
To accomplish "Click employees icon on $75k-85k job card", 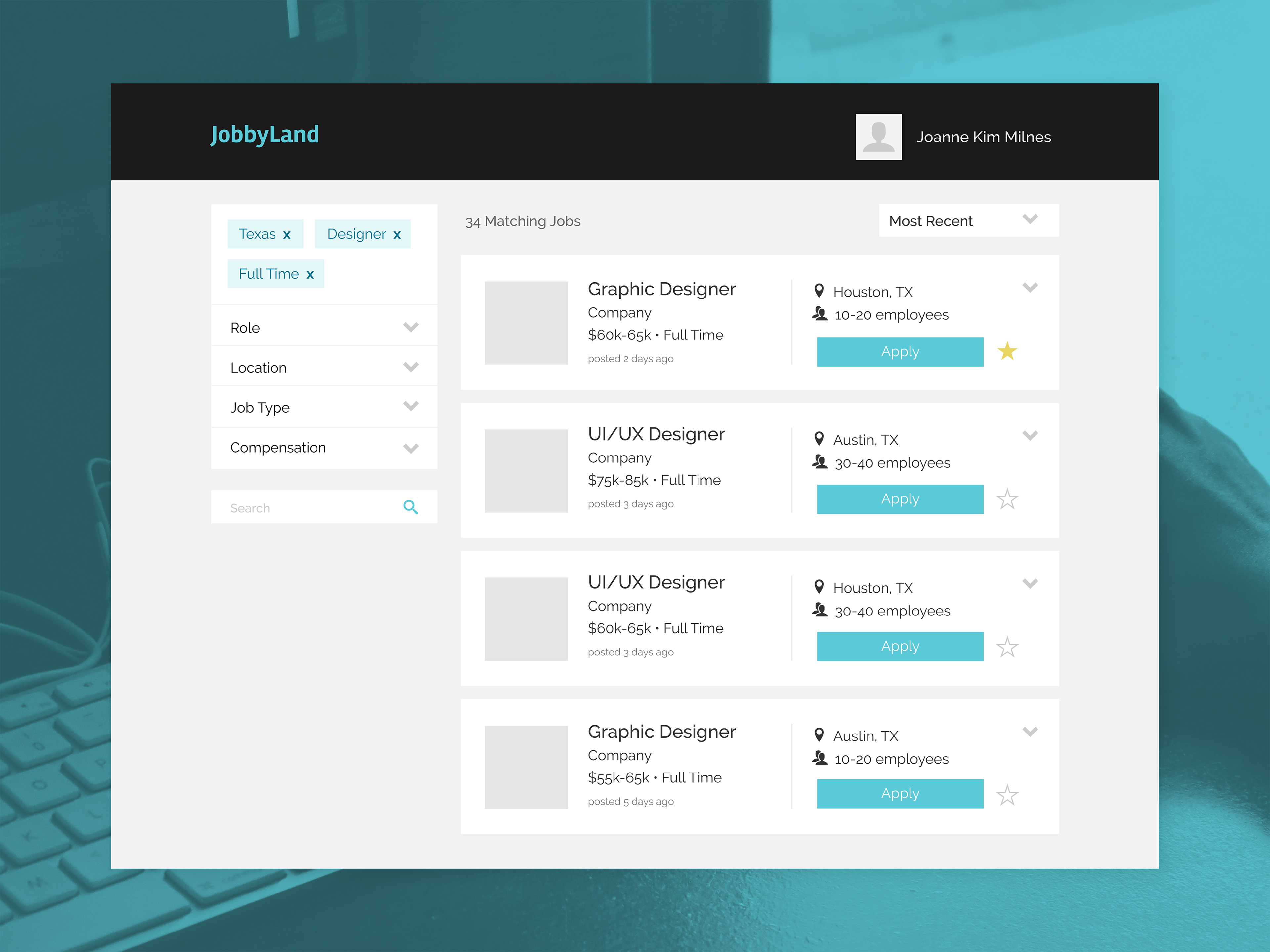I will pyautogui.click(x=820, y=462).
